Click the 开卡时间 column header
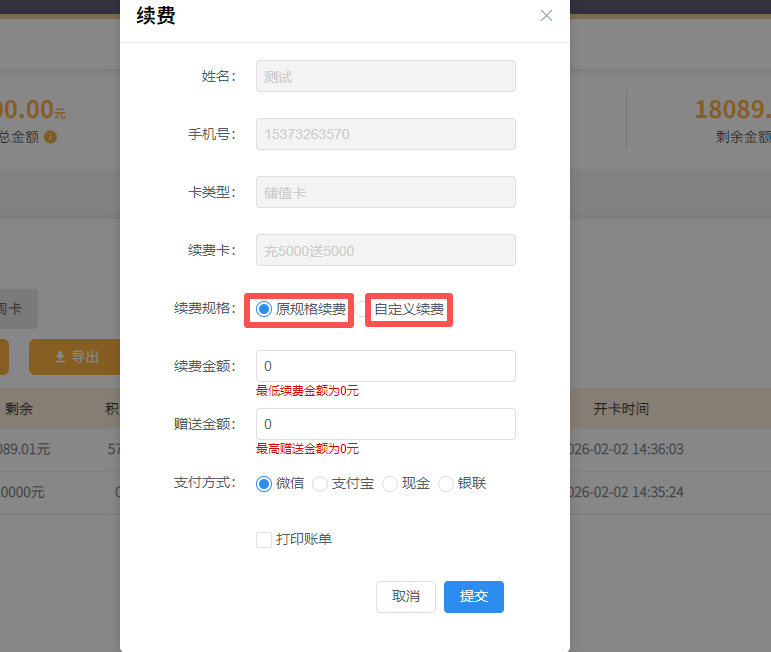 tap(621, 409)
